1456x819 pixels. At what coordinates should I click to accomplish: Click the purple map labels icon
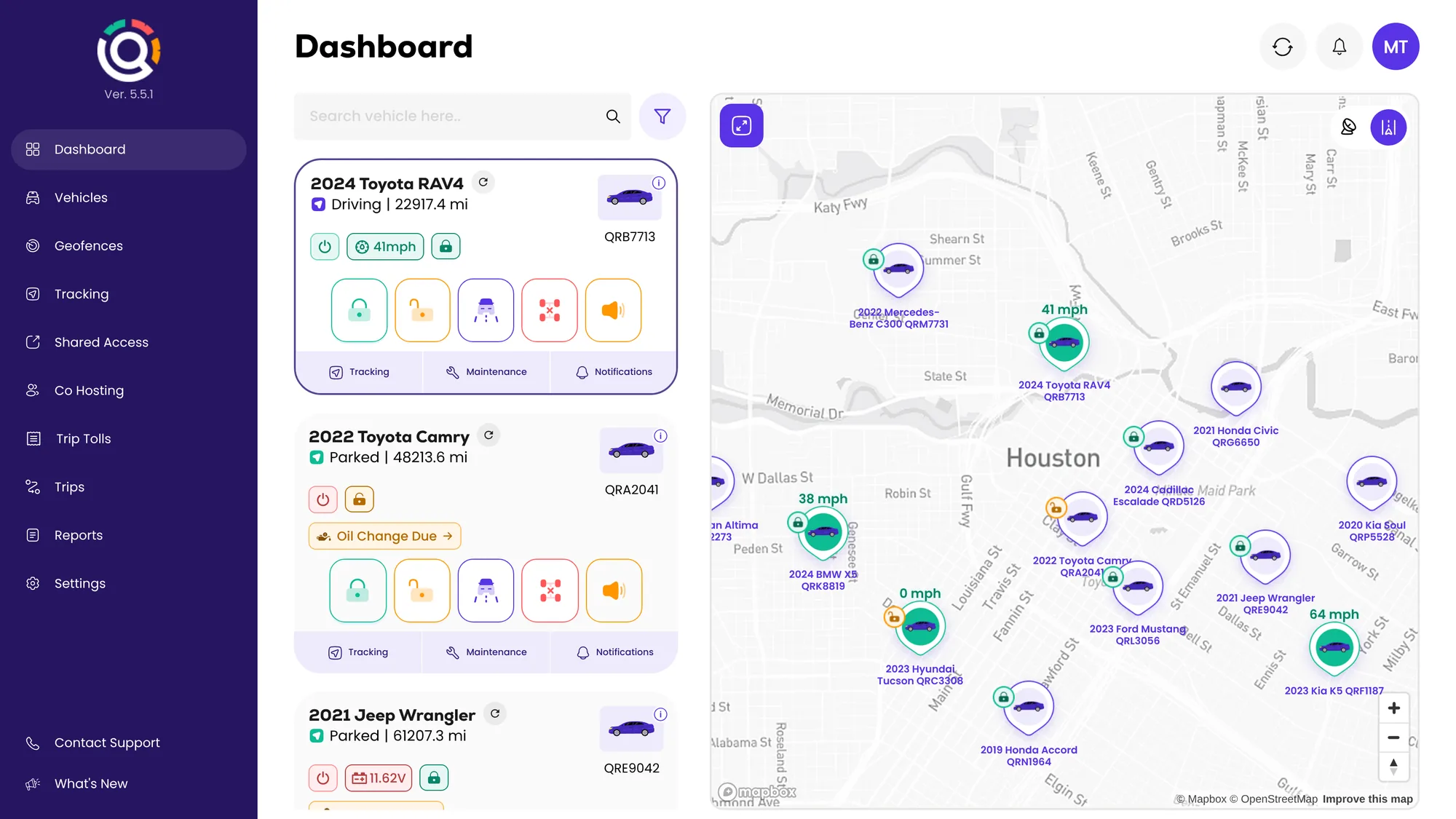[x=1388, y=127]
